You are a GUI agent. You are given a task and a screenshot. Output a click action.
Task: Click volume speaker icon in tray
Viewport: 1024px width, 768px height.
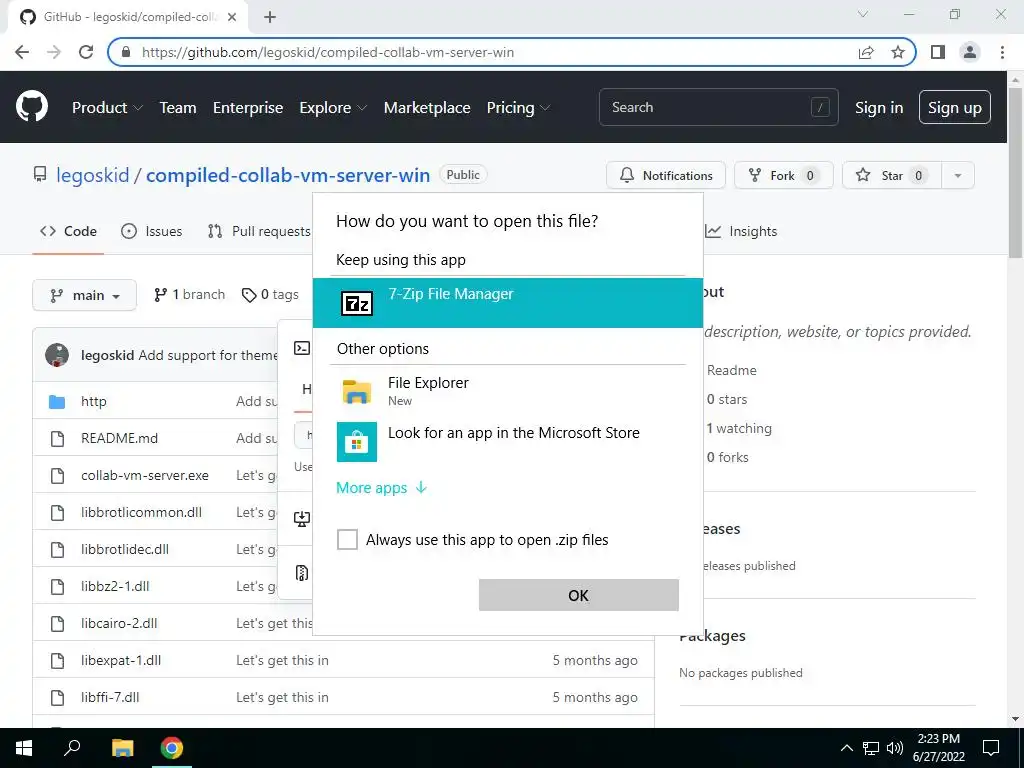(x=895, y=748)
